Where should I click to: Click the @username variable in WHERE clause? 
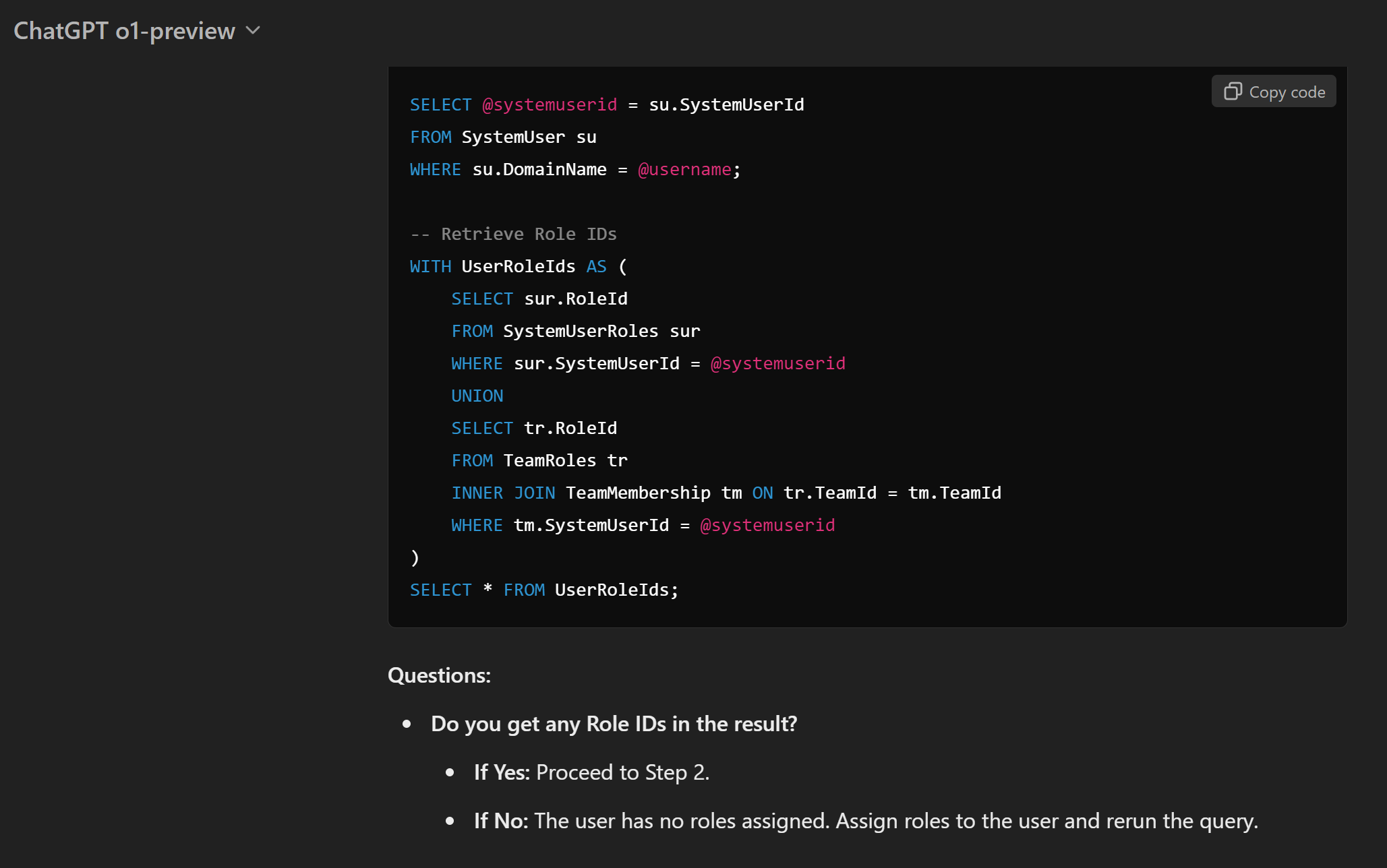[x=684, y=169]
